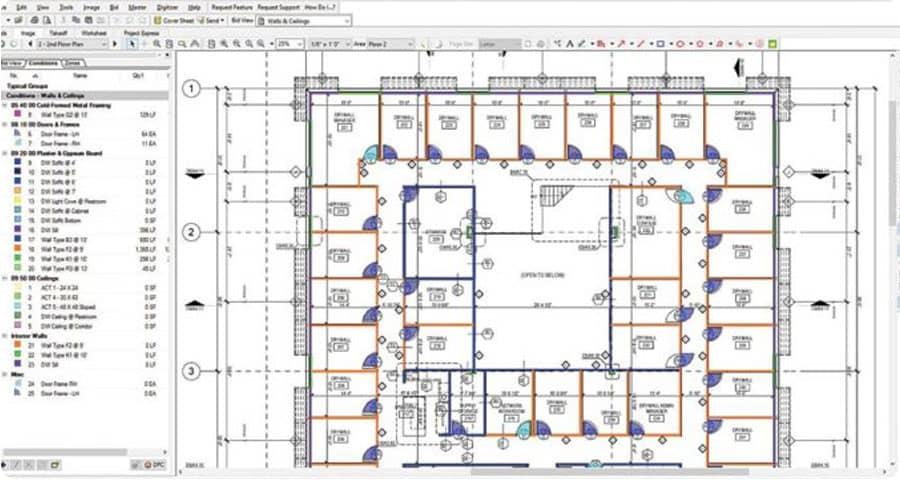900x480 pixels.
Task: Select row 24 Door Frame under Misc
Action: [x=85, y=384]
